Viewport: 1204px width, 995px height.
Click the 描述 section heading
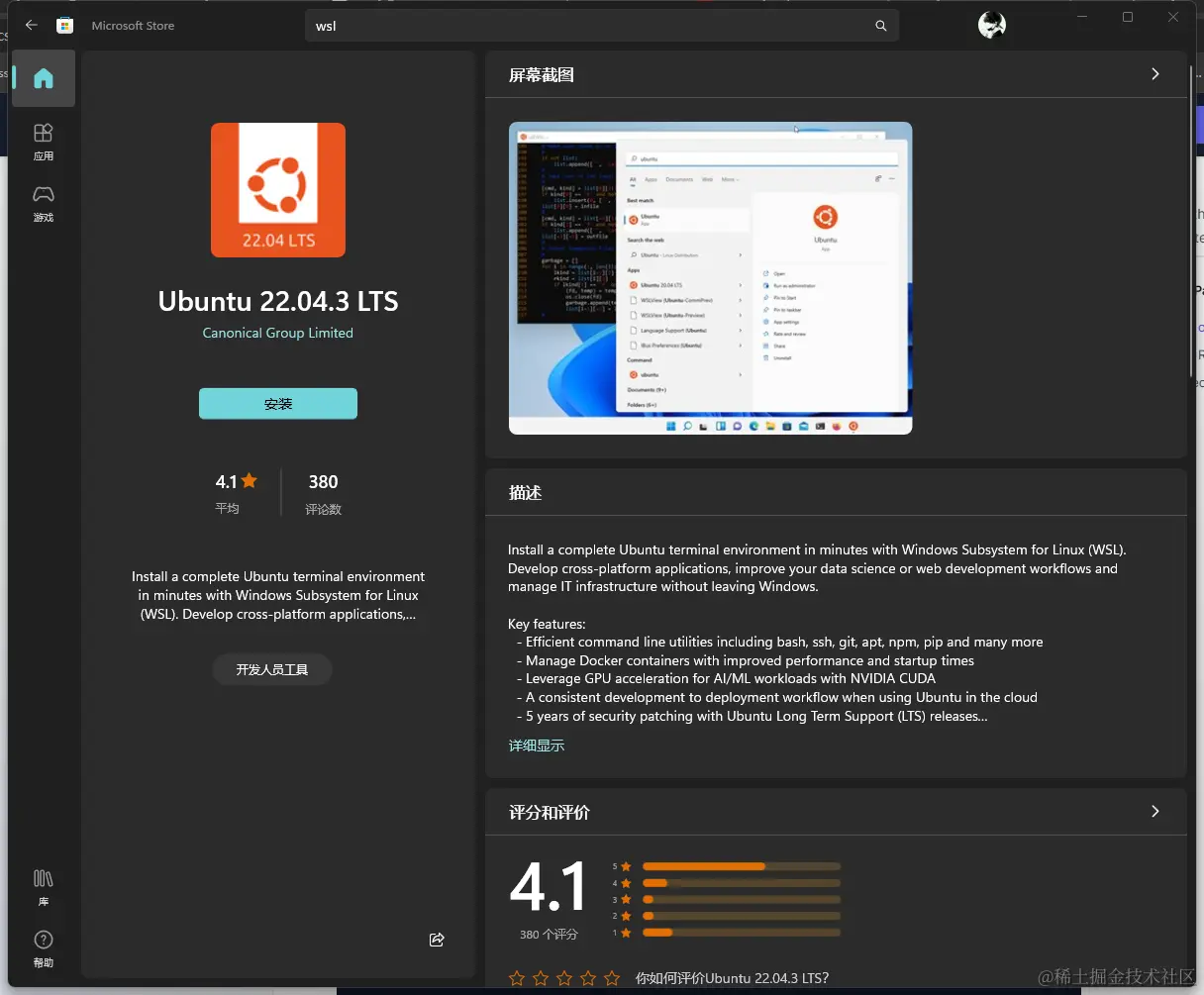pyautogui.click(x=525, y=492)
